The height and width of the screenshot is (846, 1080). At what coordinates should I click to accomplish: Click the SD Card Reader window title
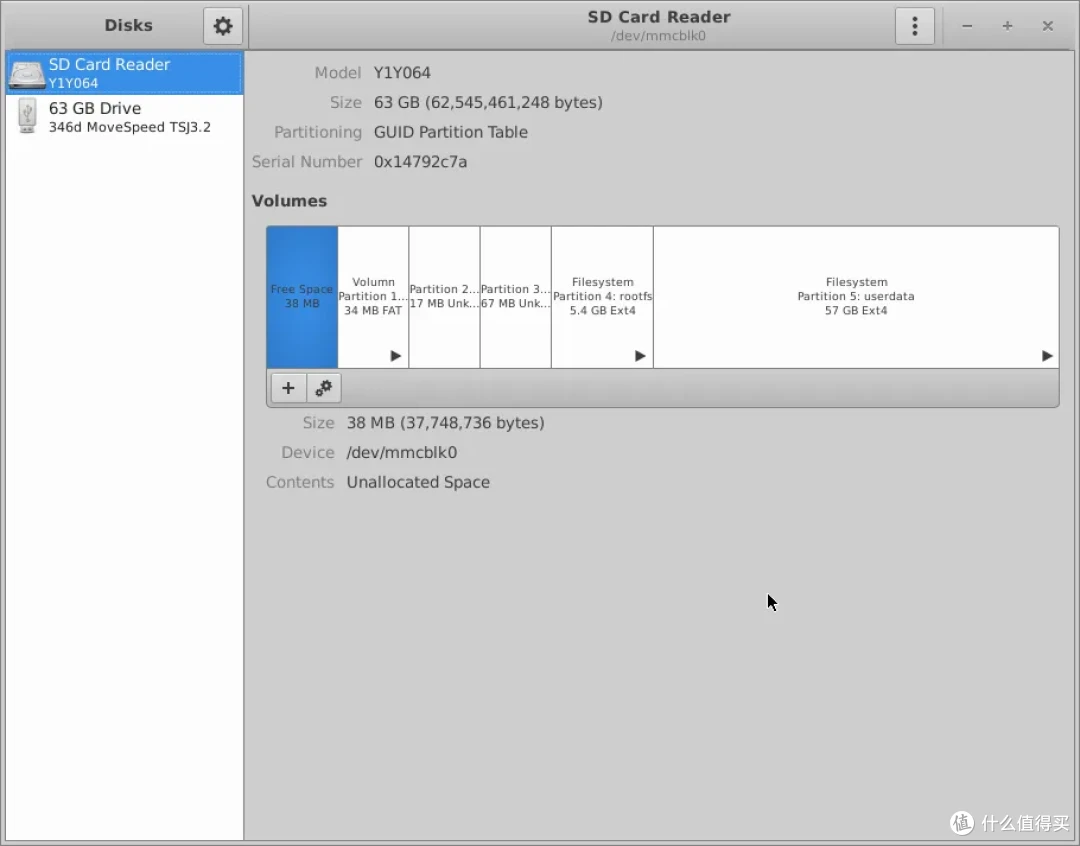(658, 17)
